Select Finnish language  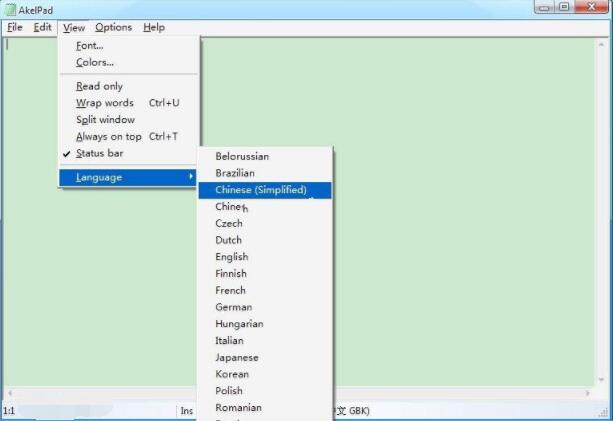[265, 274]
